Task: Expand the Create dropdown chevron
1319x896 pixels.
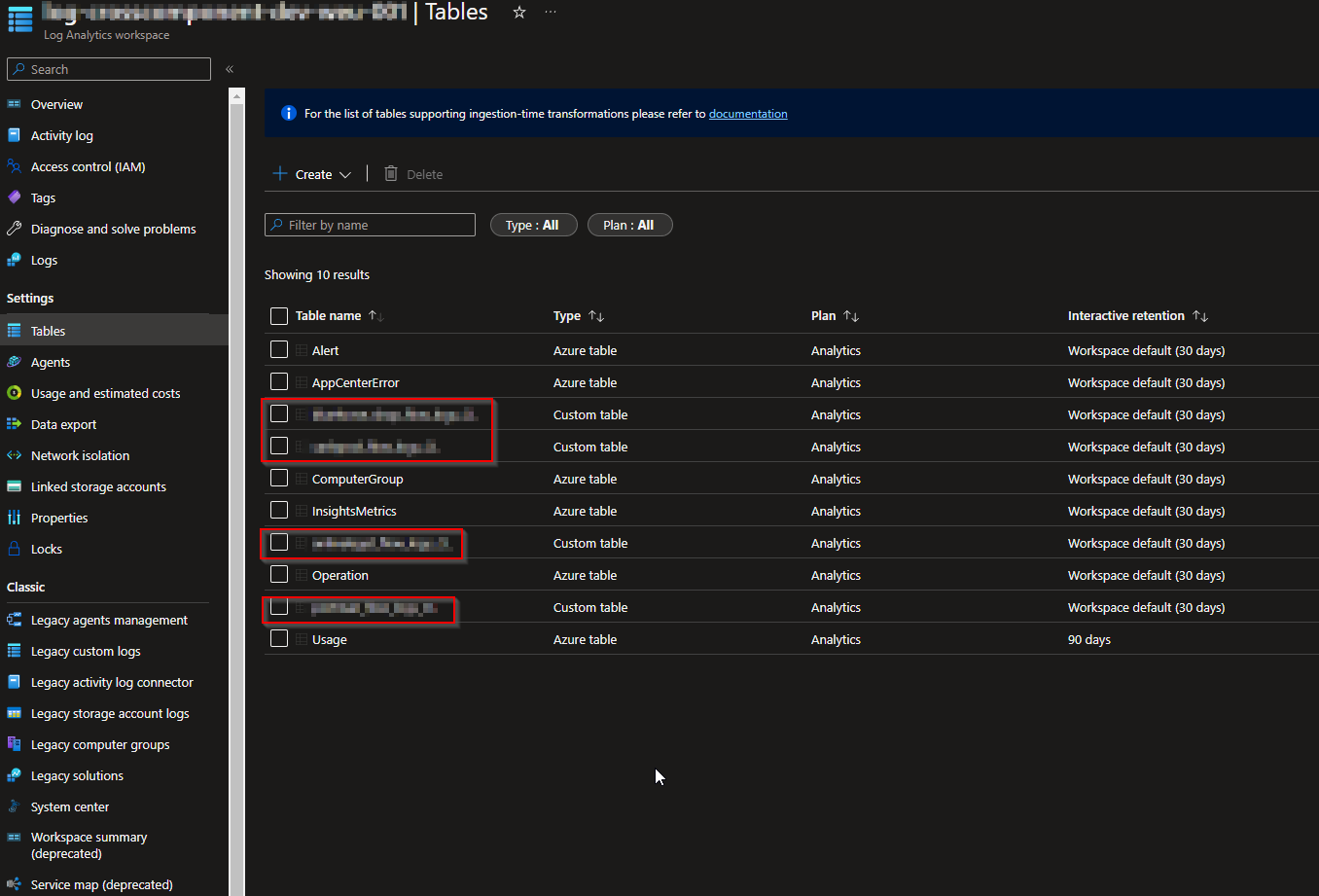Action: point(345,173)
